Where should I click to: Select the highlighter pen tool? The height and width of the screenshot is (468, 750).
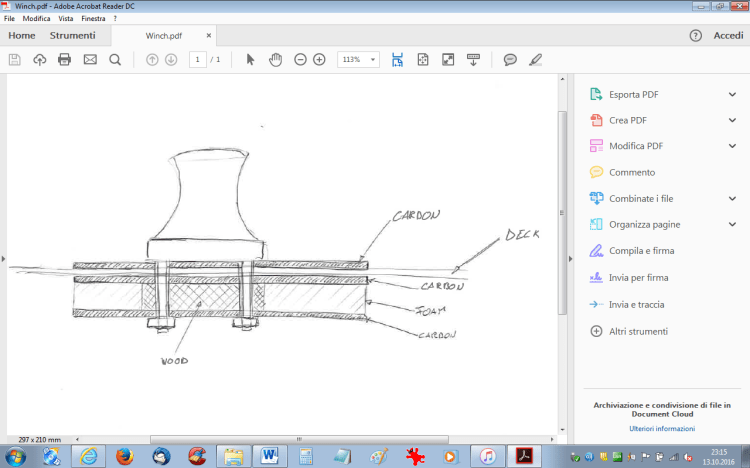[x=536, y=60]
